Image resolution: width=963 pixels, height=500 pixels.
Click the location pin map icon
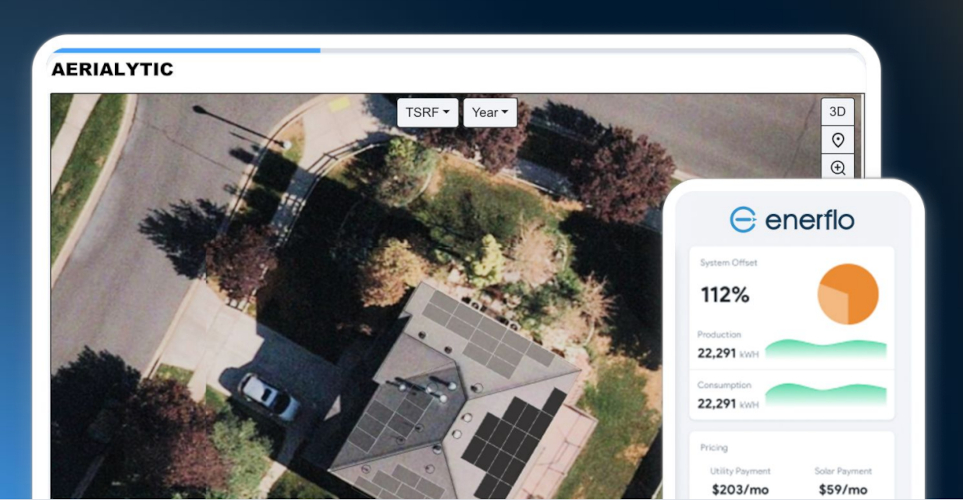[837, 140]
